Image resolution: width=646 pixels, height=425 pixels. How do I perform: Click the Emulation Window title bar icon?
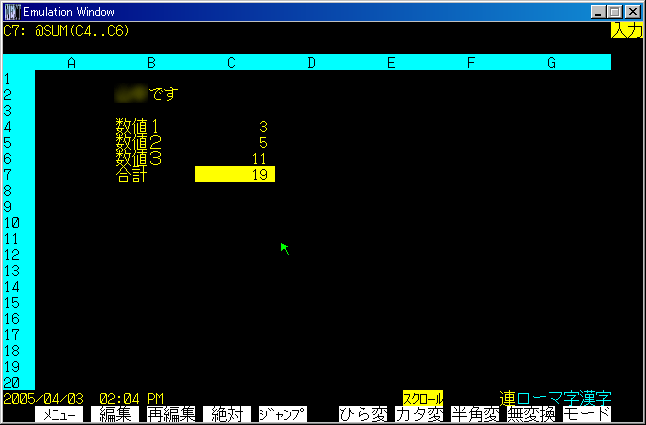click(x=12, y=12)
